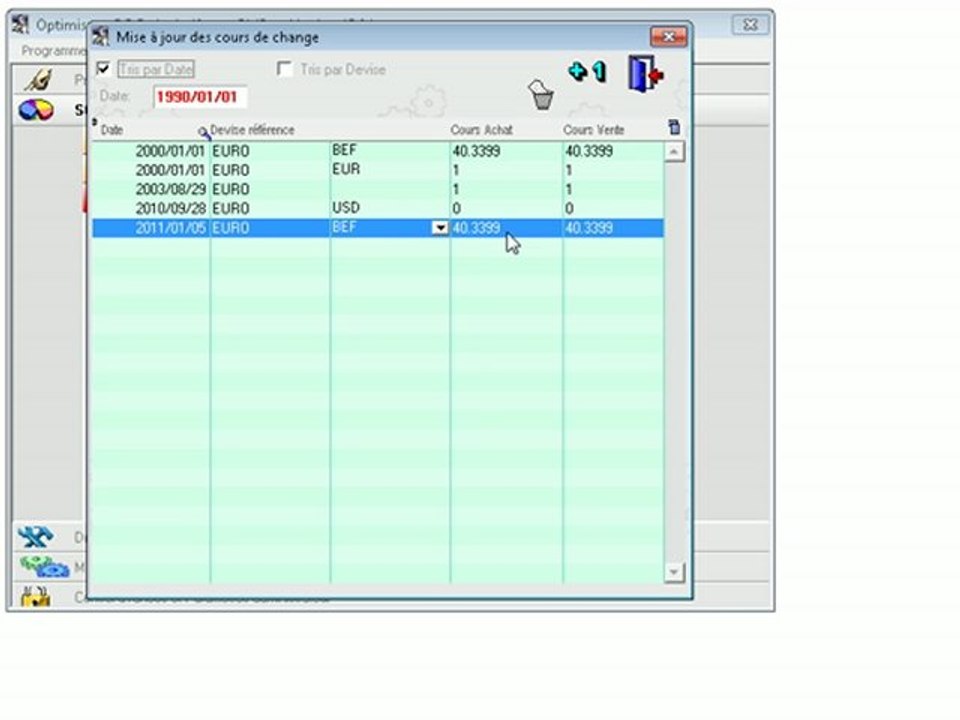Click the scrollbar down arrow
Screen dimensions: 960x720
click(673, 572)
